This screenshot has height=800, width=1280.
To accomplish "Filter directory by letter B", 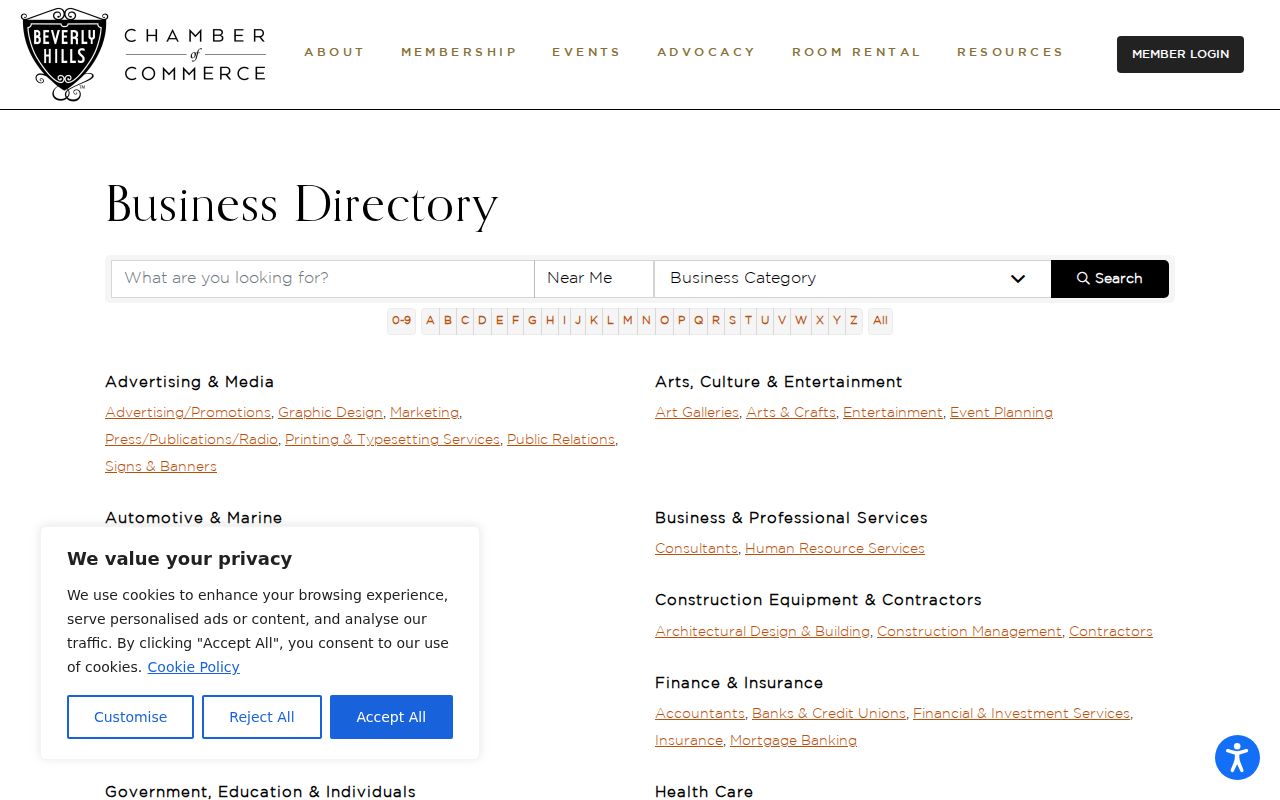I will click(448, 321).
